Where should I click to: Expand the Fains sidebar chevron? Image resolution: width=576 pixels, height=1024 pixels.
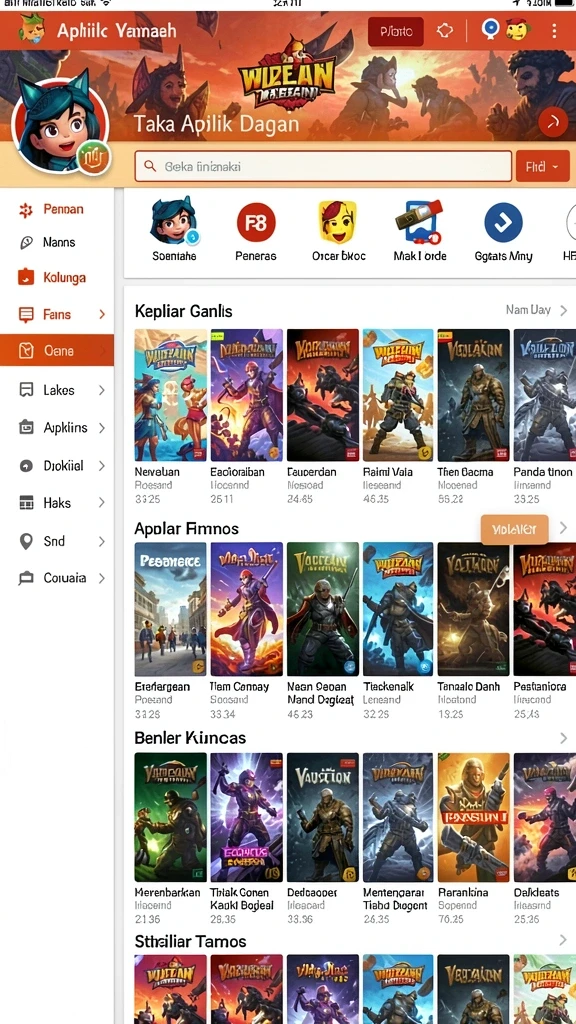(x=102, y=315)
